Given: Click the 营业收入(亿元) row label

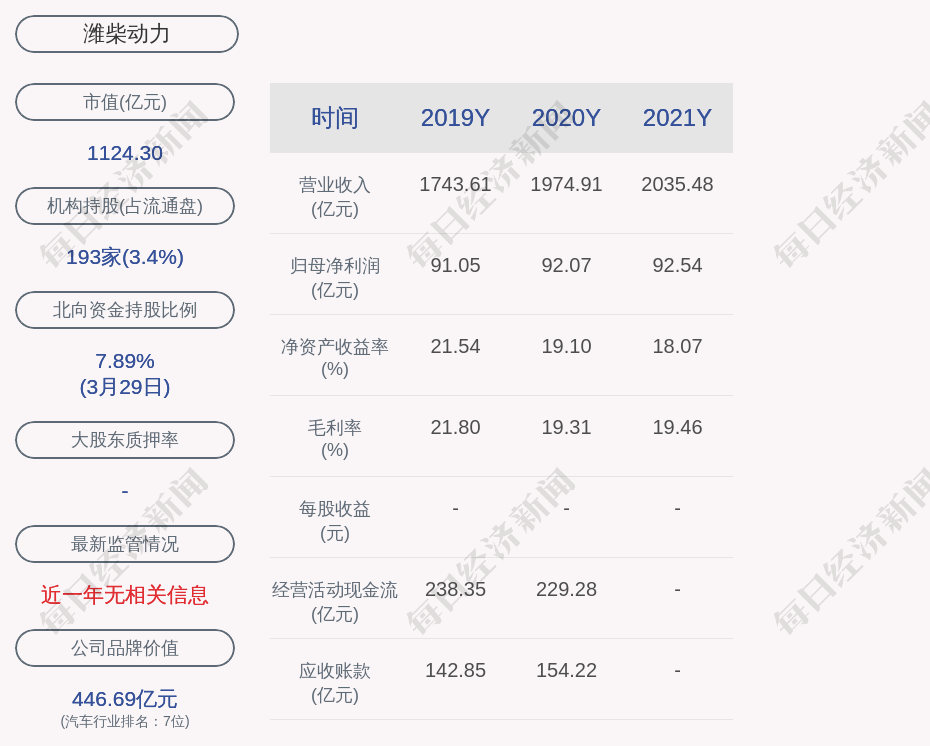Looking at the screenshot, I should [x=335, y=197].
